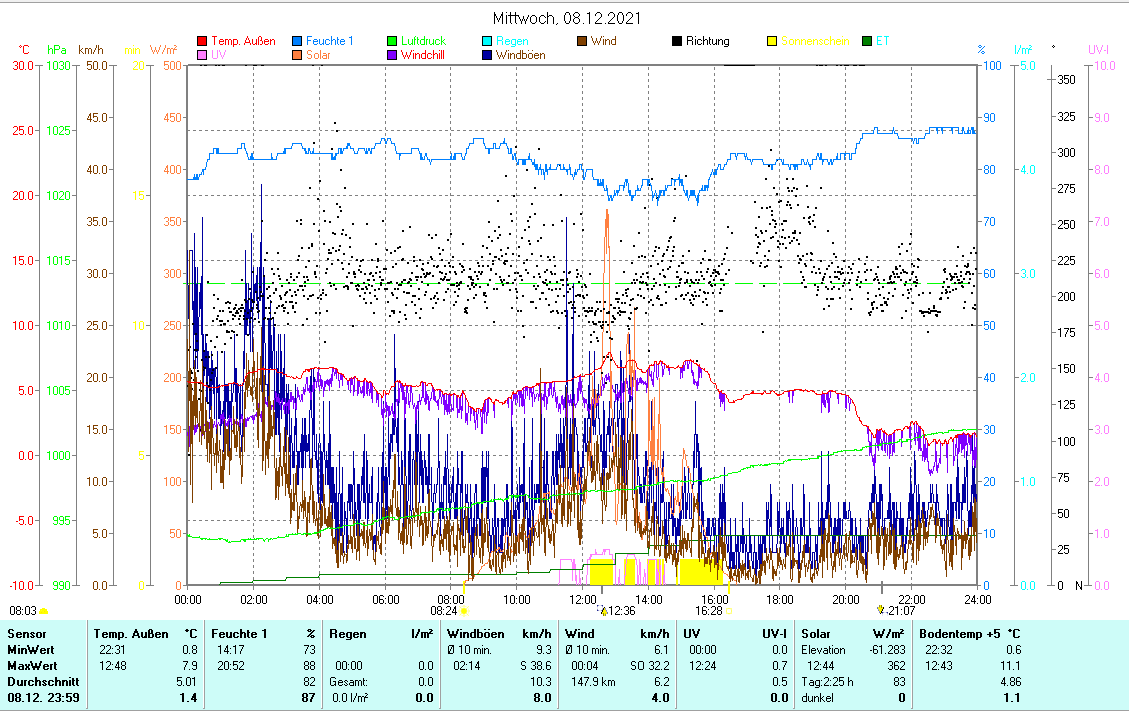Click the hPa axis unit label

tap(56, 49)
